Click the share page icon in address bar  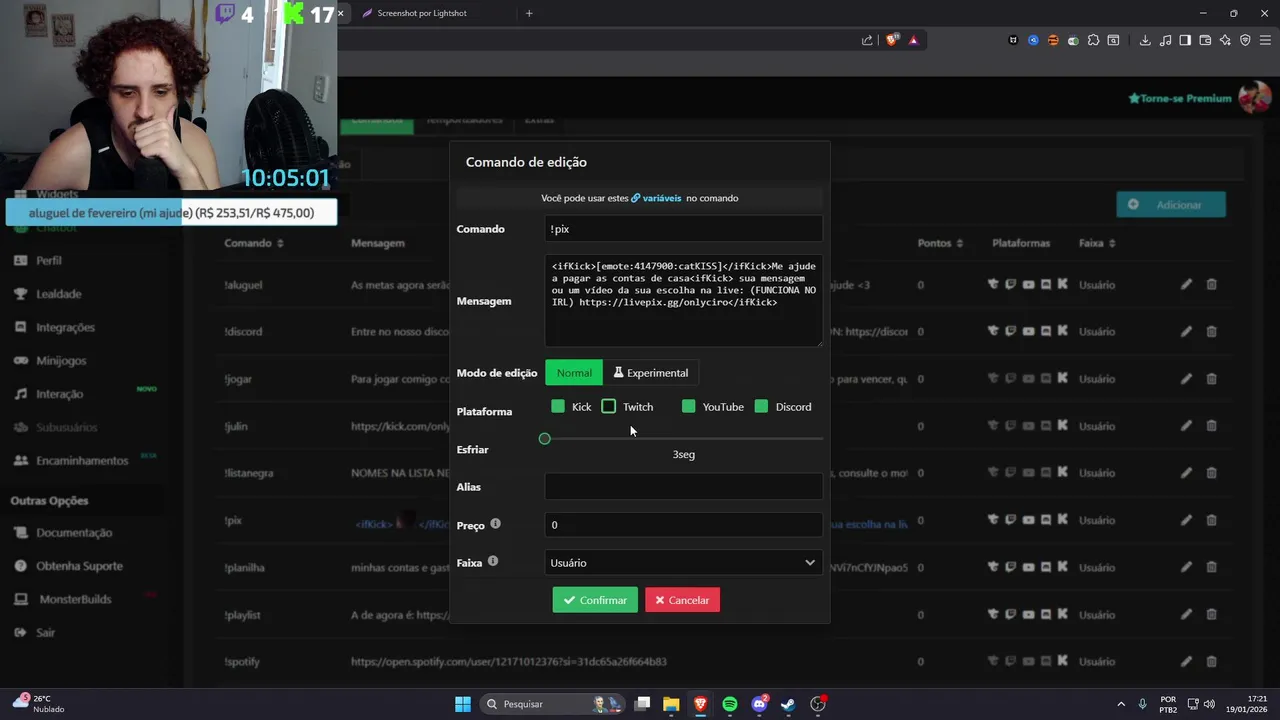coord(867,40)
